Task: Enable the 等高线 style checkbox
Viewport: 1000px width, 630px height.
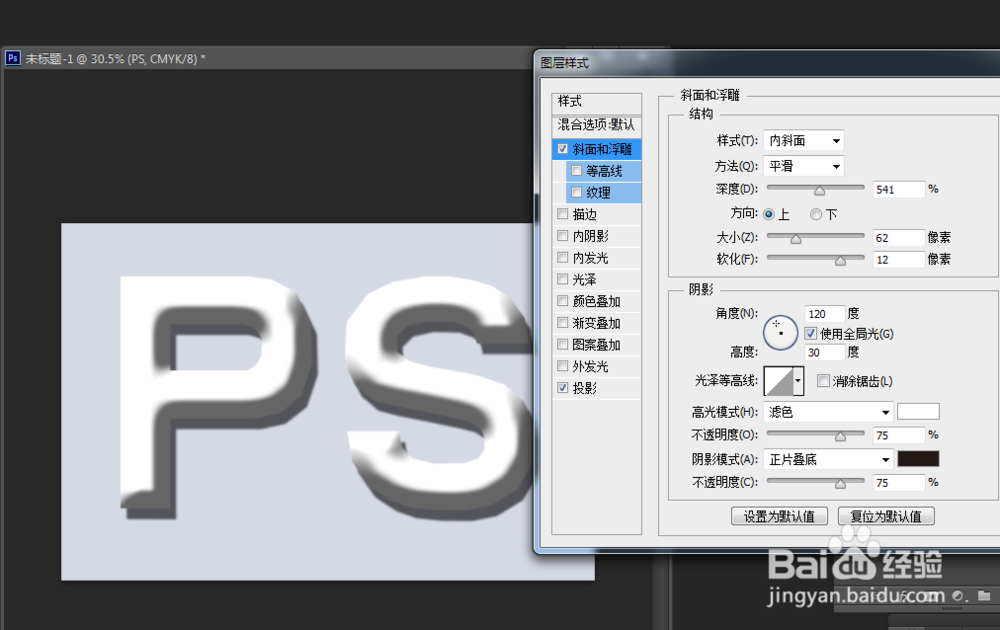Action: 576,170
